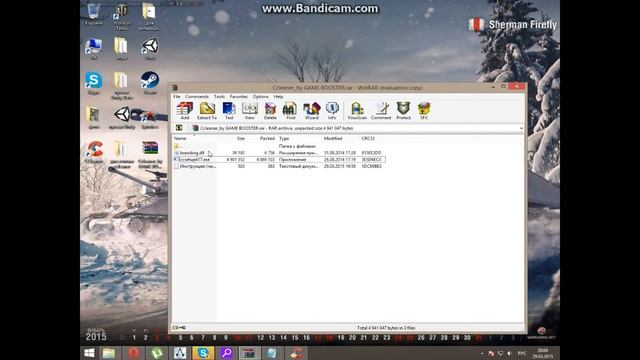Click the volume icon in system tray

coord(509,353)
